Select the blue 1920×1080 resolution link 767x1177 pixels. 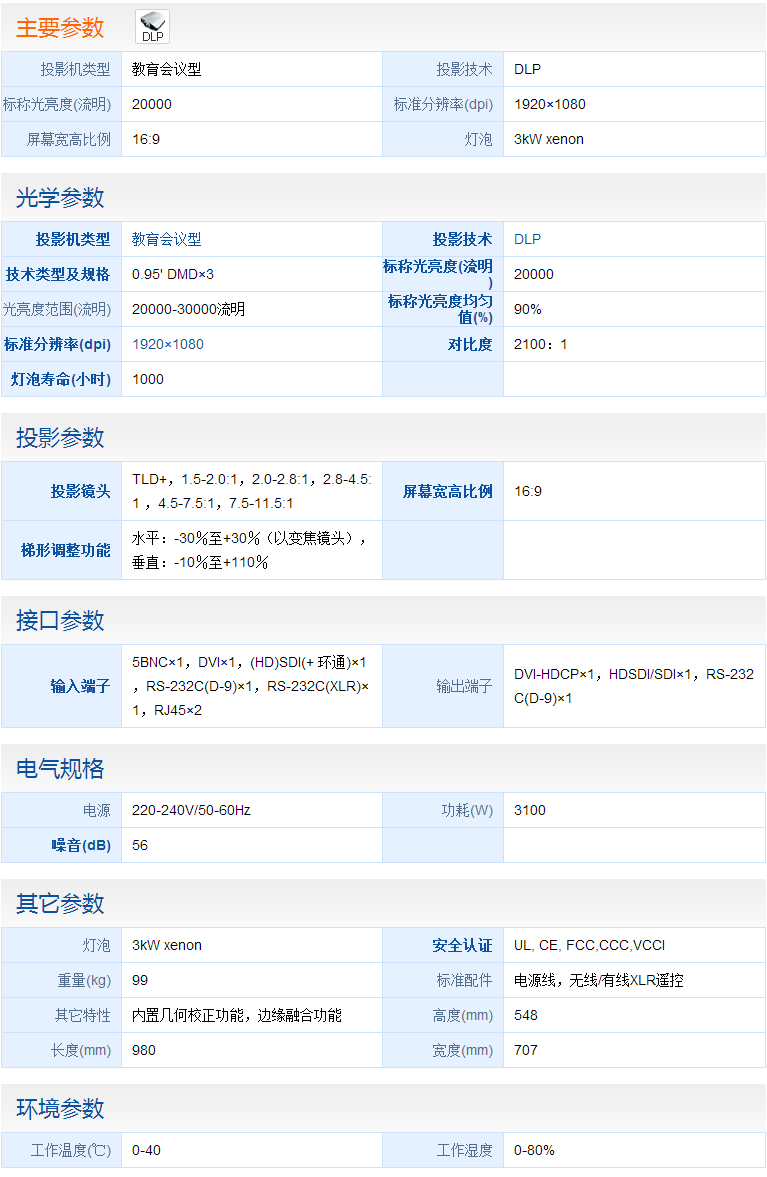pos(167,344)
